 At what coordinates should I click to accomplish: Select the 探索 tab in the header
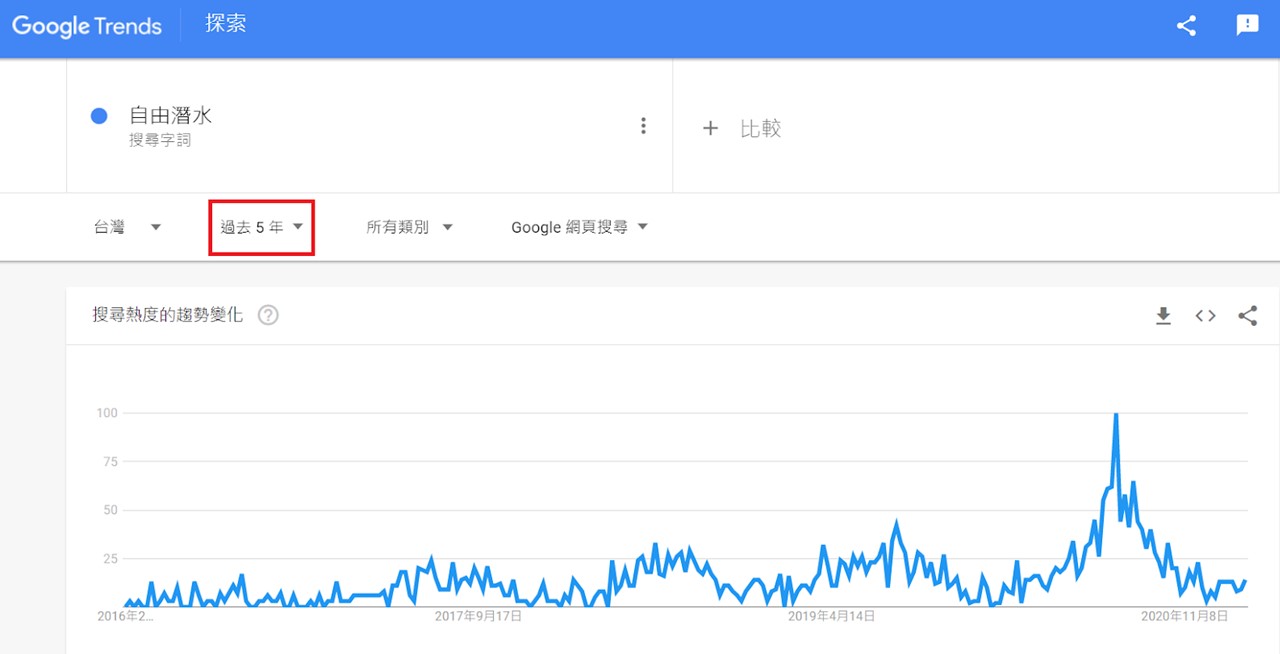226,24
